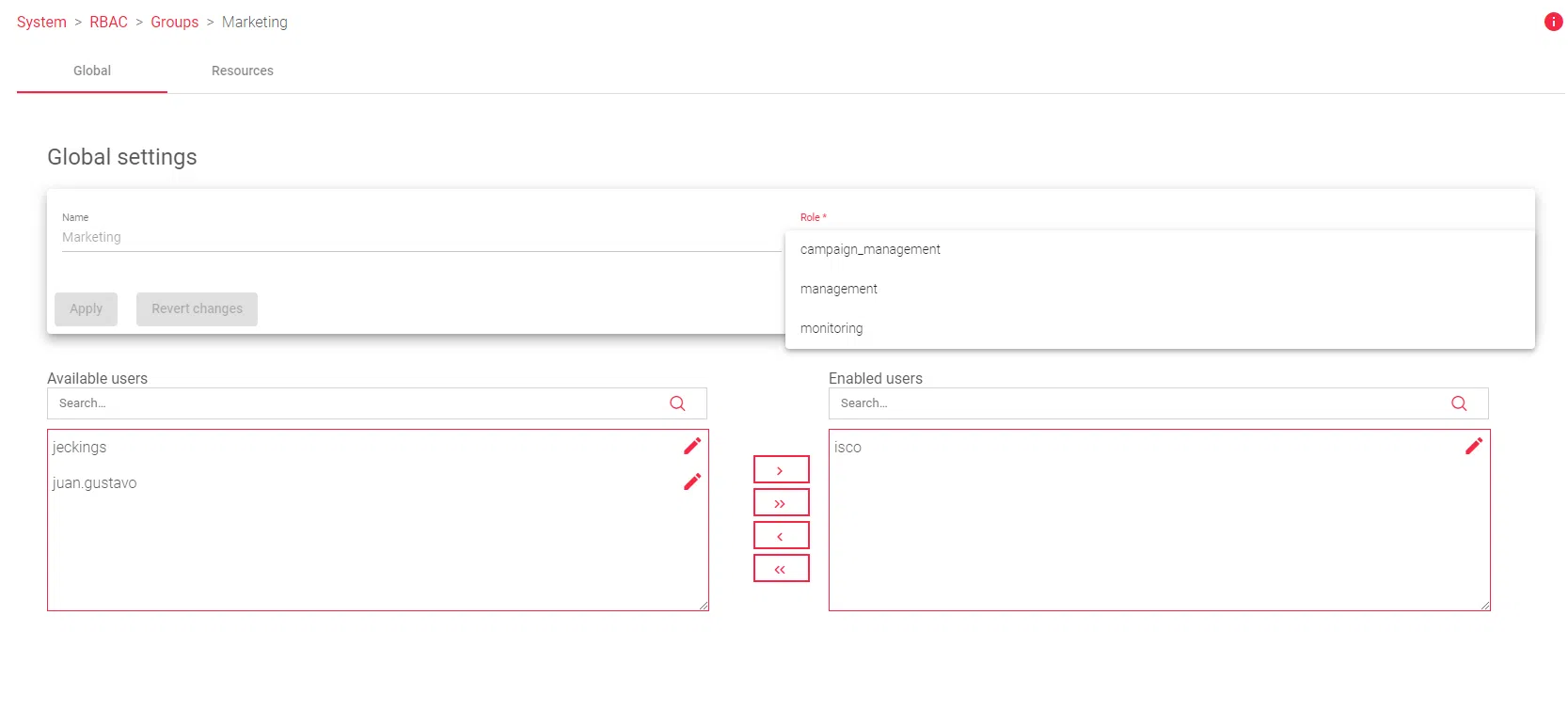Move selected user to enabled list
This screenshot has height=710, width=1568.
click(x=781, y=469)
